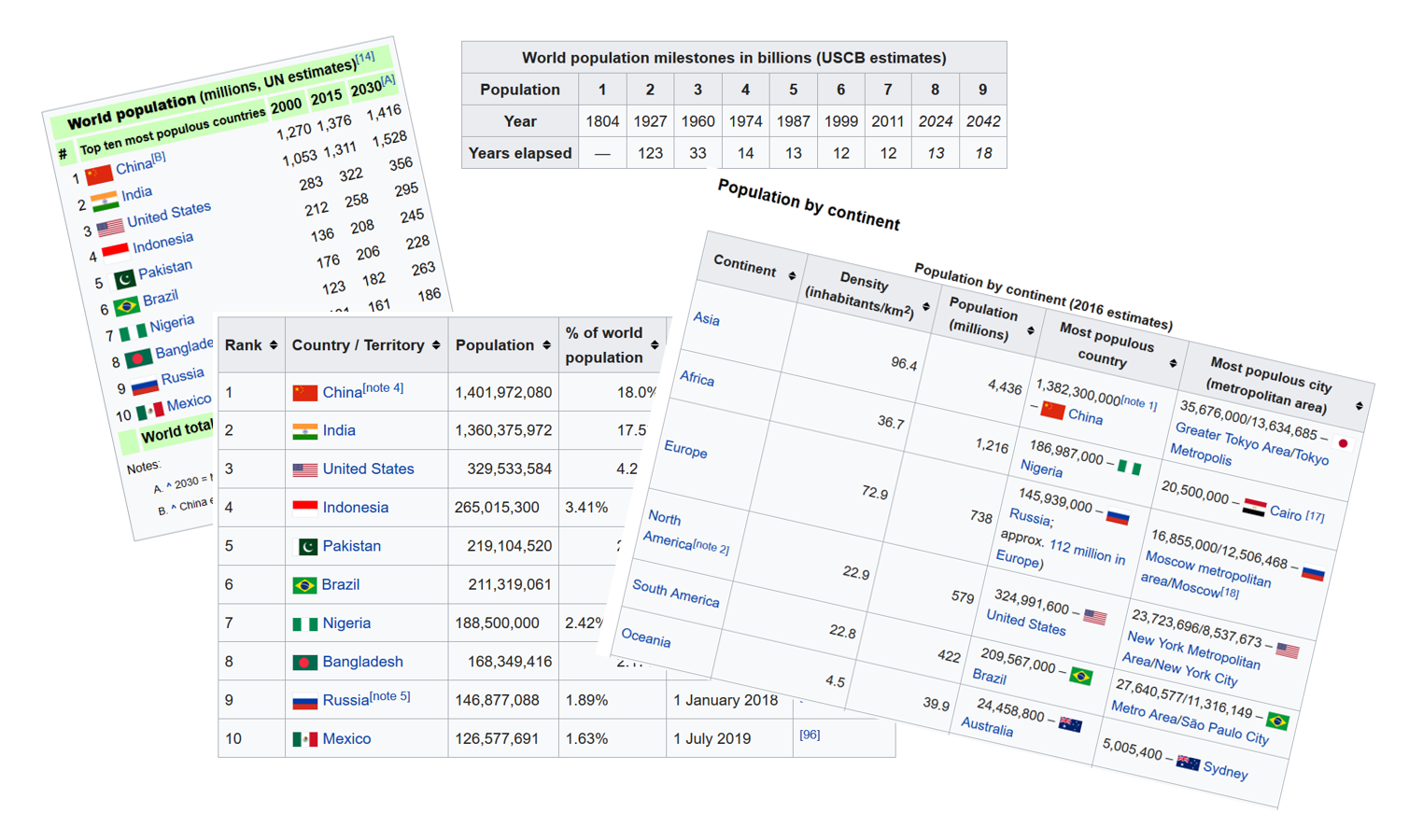The image size is (1423, 840).
Task: Click Russia's flag in the Rank table
Action: pos(304,701)
